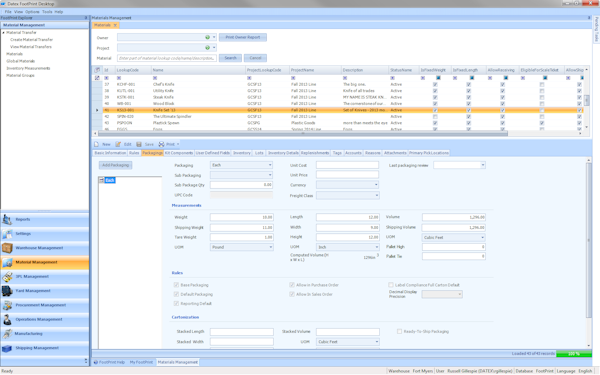Viewport: 600px width, 375px height.
Task: Toggle the Base Packaging checkbox
Action: click(176, 285)
